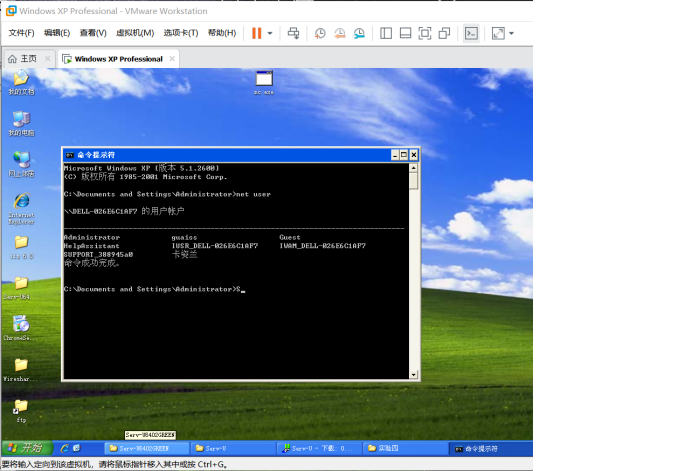The width and height of the screenshot is (693, 471).
Task: Expand the stretch display dropdown arrow
Action: click(x=511, y=33)
